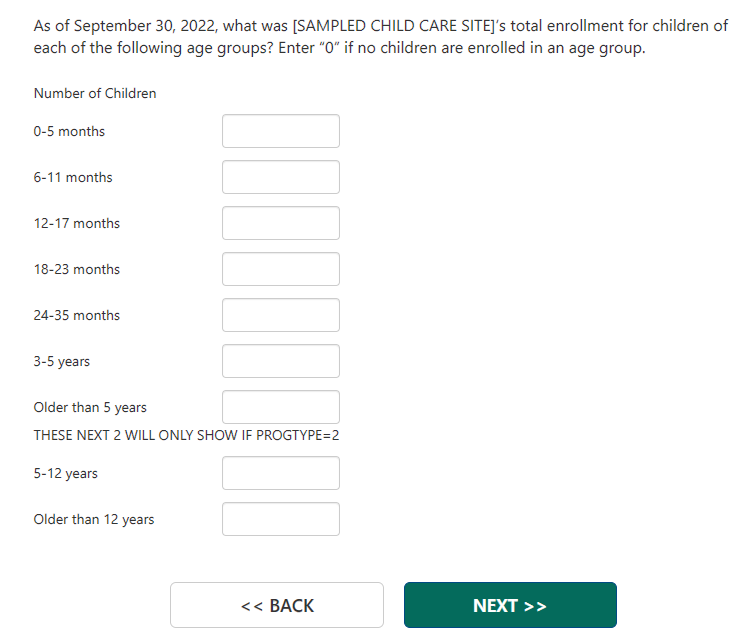Click the '3-5 years' label text
This screenshot has width=737, height=640.
tap(61, 362)
